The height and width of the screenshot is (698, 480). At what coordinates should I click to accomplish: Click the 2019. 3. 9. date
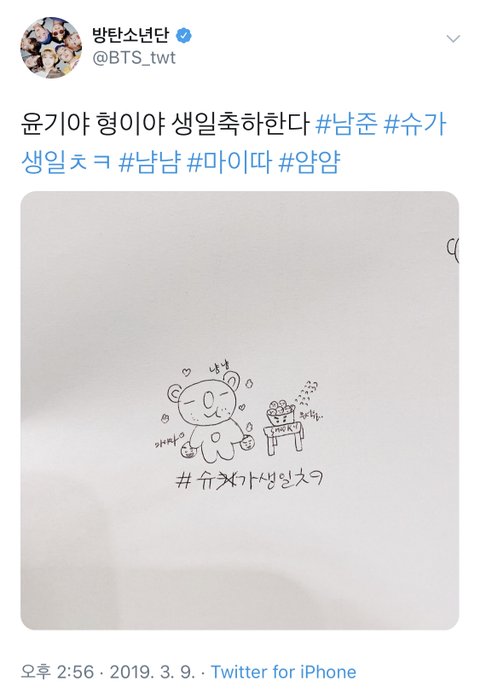click(153, 672)
